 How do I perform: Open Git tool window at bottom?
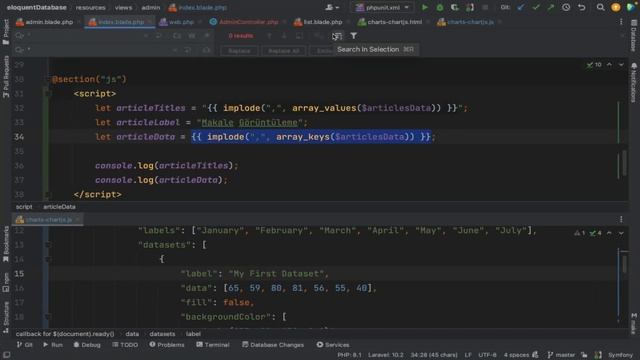24,345
